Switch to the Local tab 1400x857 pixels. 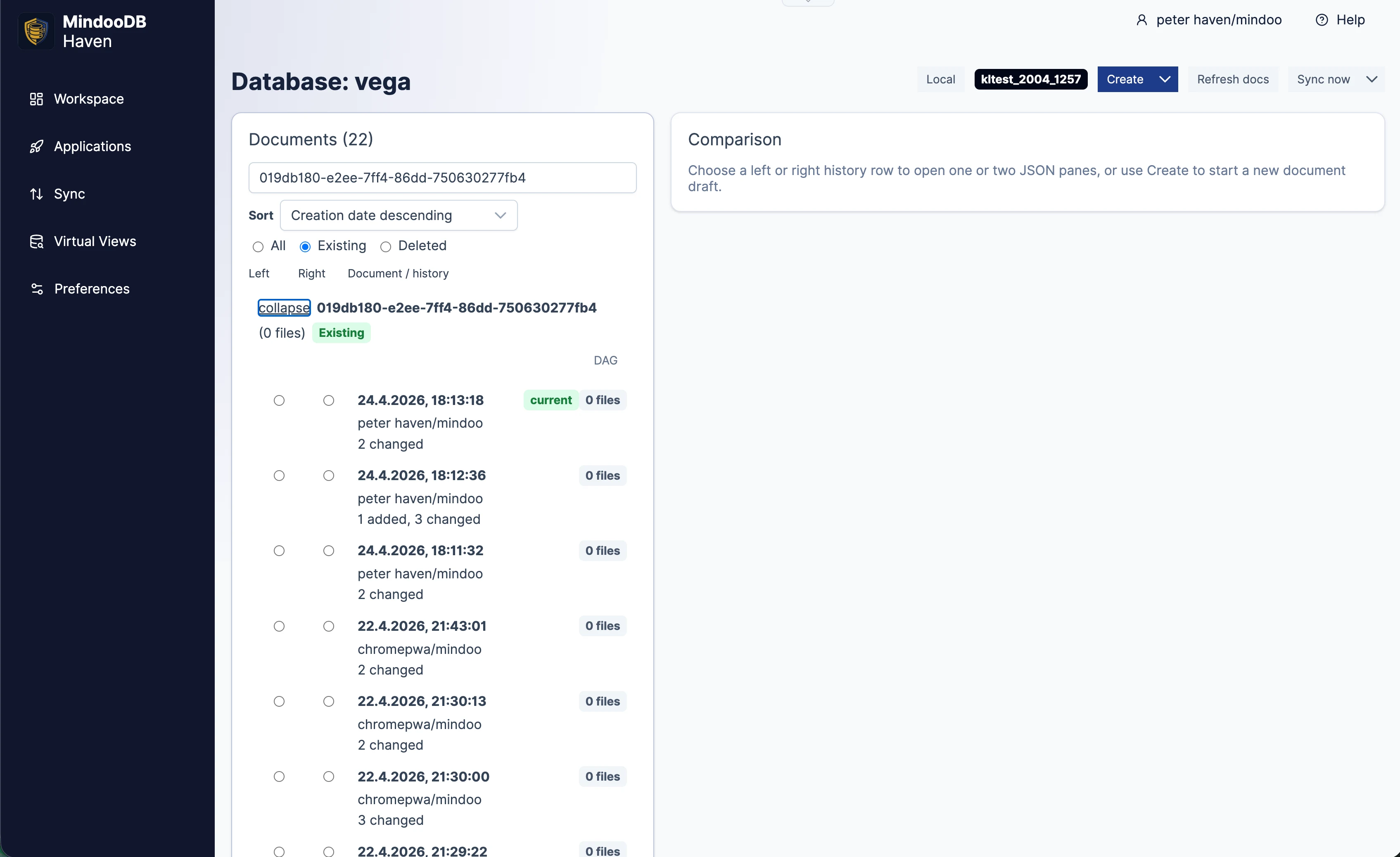click(x=940, y=79)
